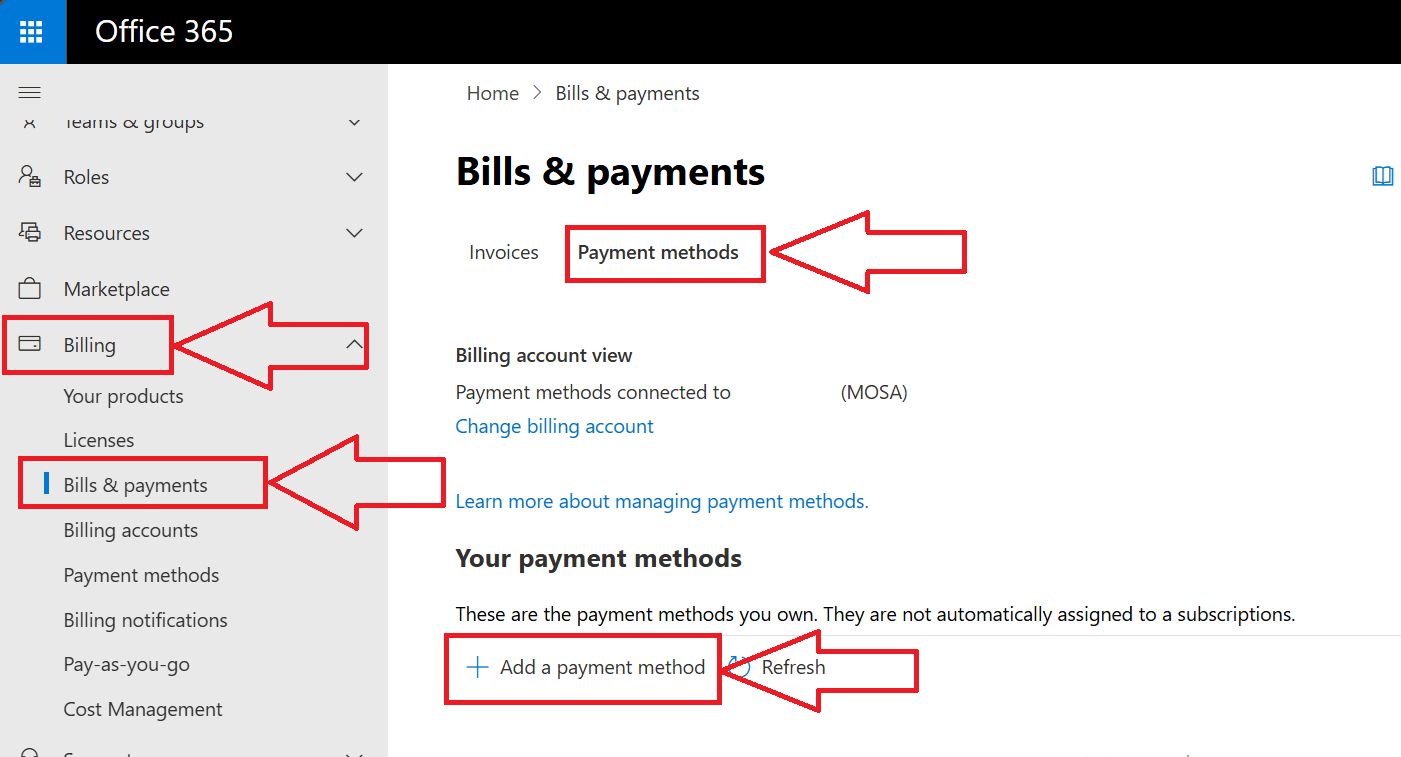Open Pay-as-you-go in sidebar
The height and width of the screenshot is (757, 1401).
pyautogui.click(x=127, y=665)
